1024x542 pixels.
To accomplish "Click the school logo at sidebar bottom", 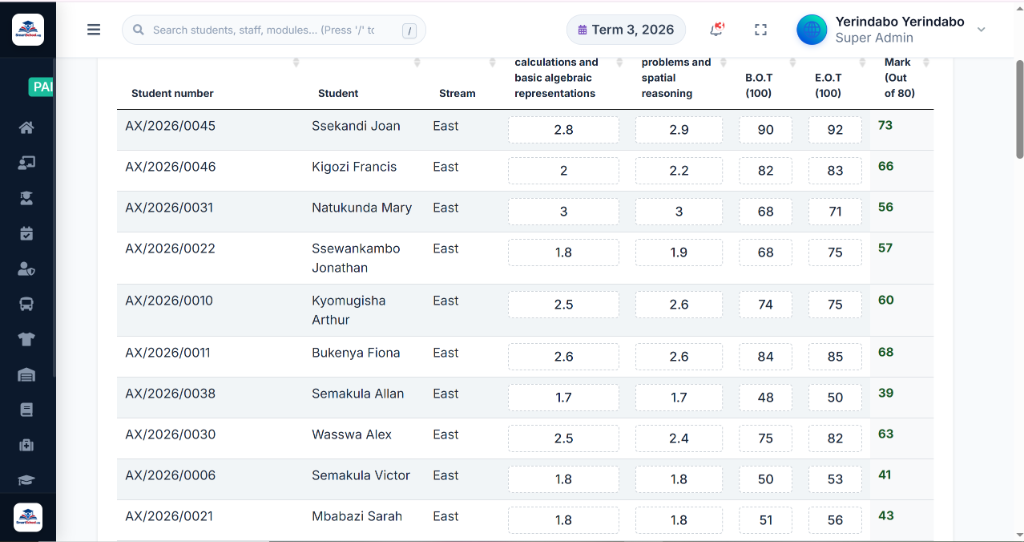I will pos(28,517).
